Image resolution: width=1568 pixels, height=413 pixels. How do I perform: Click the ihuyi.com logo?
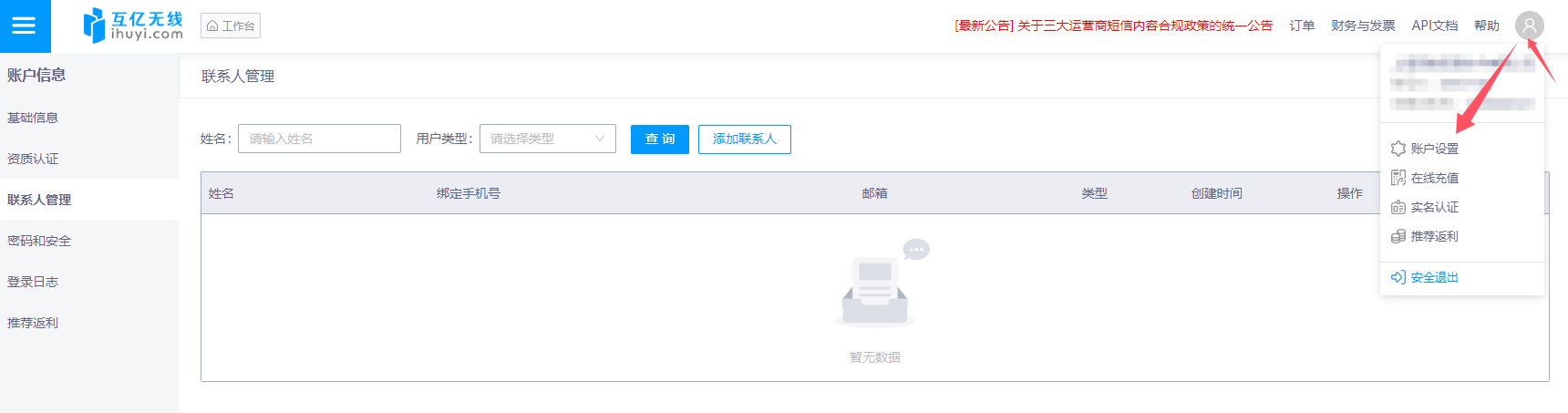point(133,26)
